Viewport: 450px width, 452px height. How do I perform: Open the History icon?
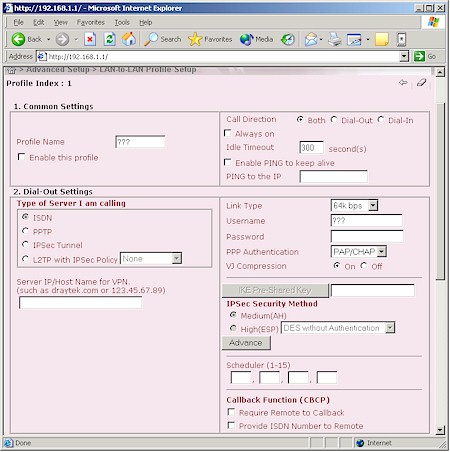(287, 39)
